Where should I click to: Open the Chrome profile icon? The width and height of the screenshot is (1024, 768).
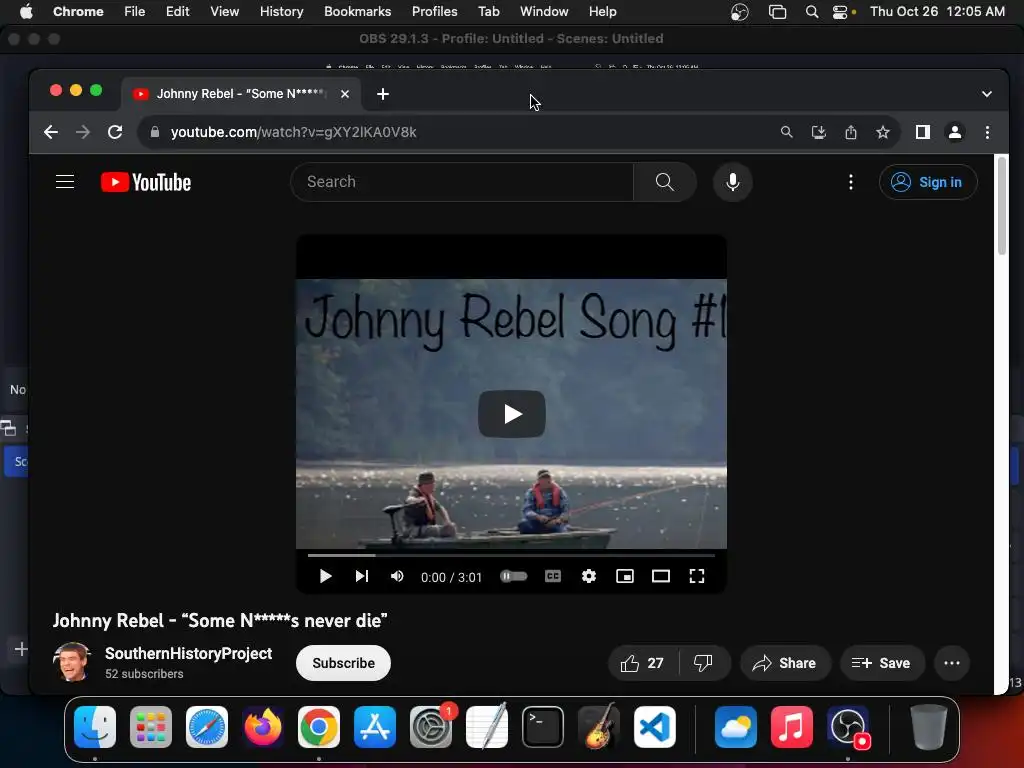tap(955, 132)
